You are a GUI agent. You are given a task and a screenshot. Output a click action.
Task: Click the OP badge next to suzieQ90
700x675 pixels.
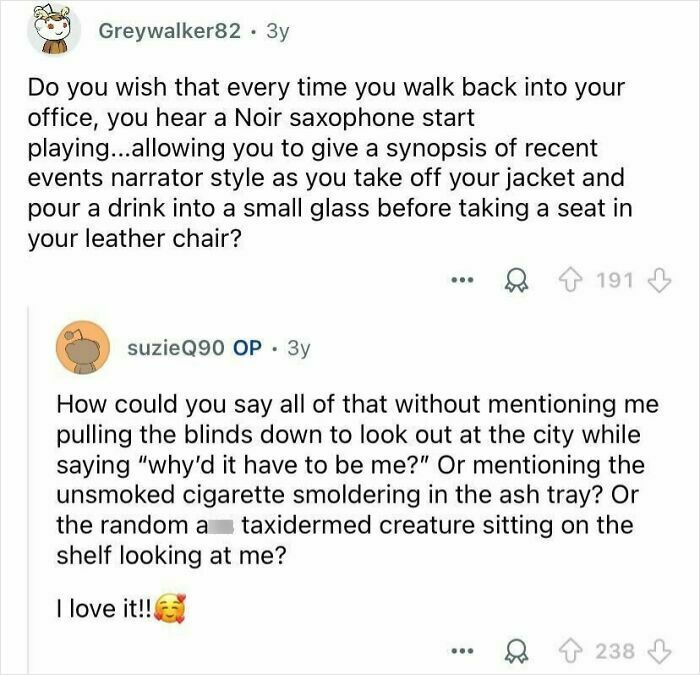tap(247, 348)
